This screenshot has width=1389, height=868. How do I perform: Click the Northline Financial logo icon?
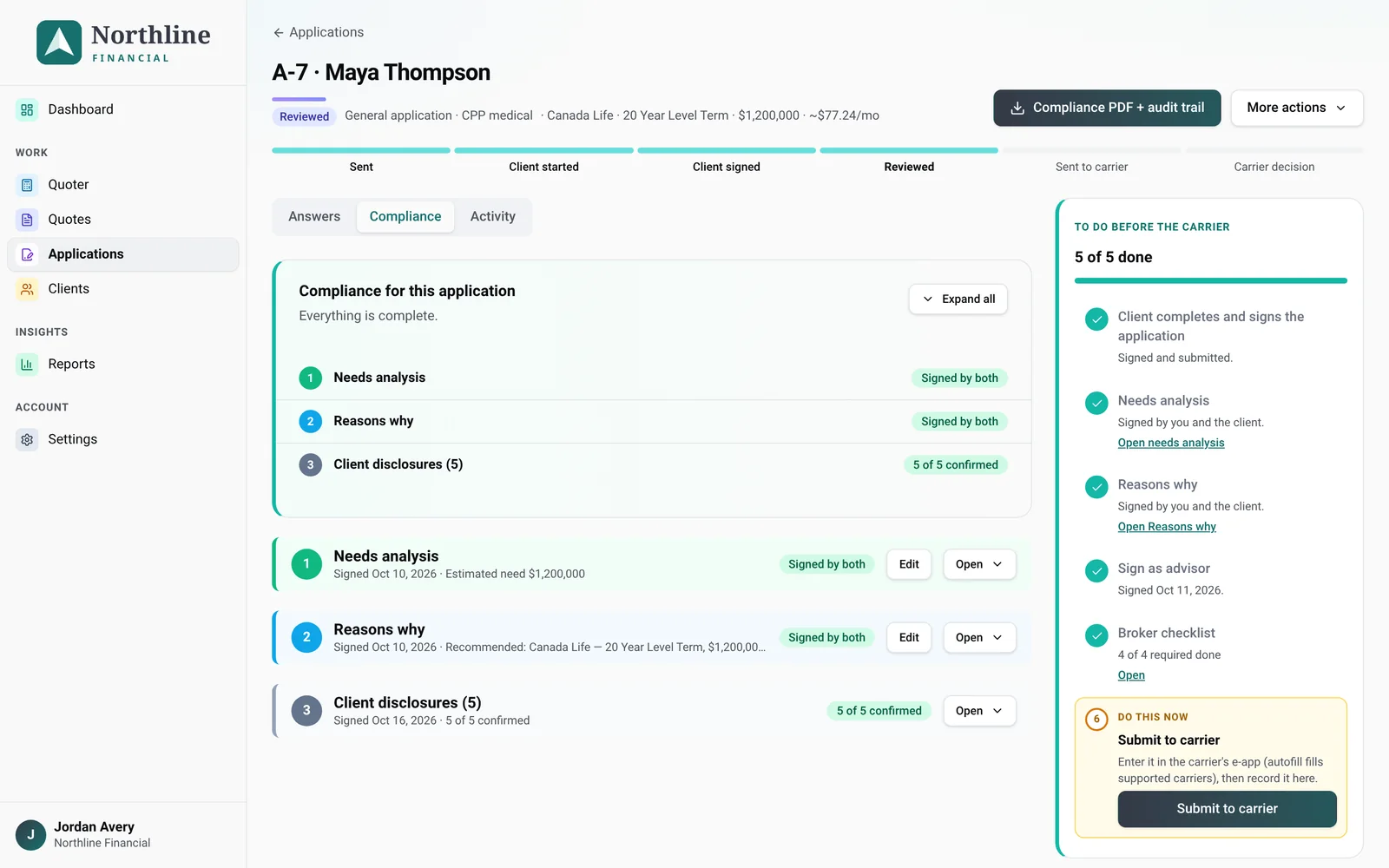point(59,43)
